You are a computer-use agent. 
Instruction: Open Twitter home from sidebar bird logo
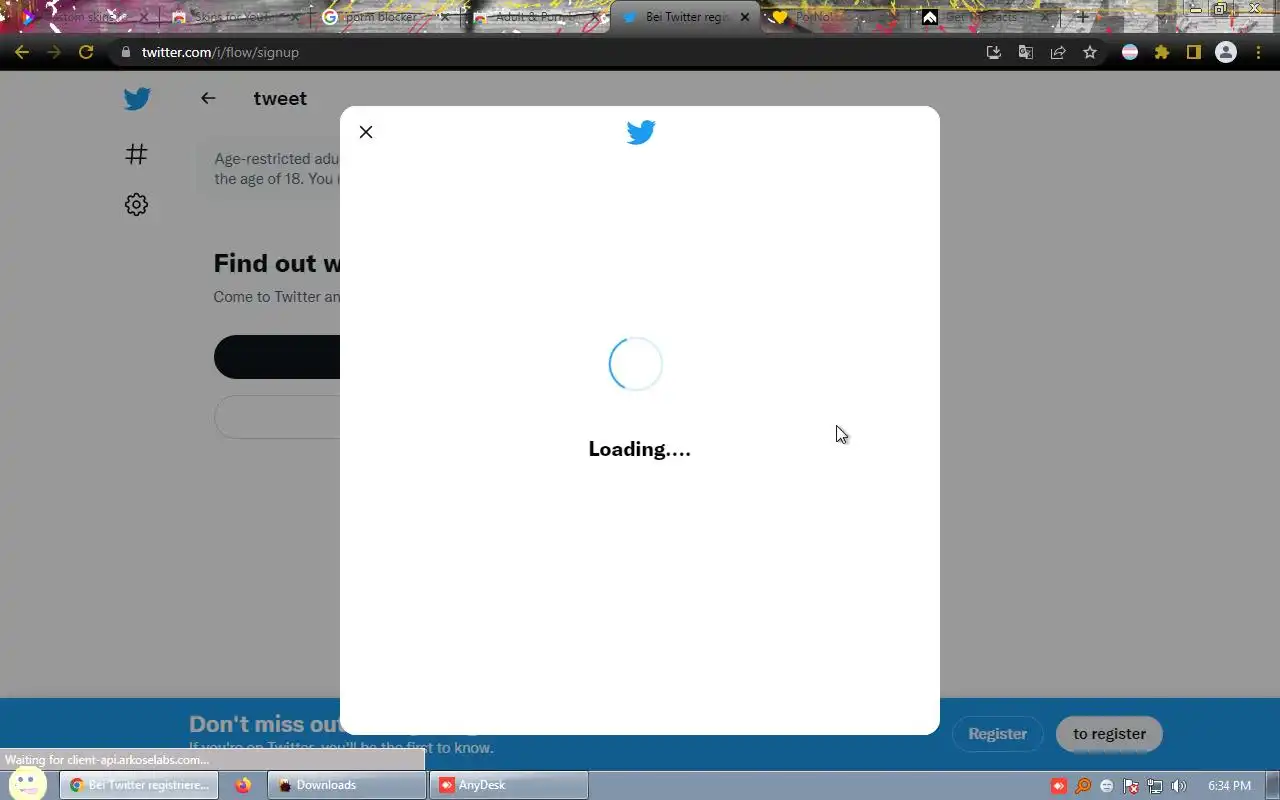tap(137, 99)
